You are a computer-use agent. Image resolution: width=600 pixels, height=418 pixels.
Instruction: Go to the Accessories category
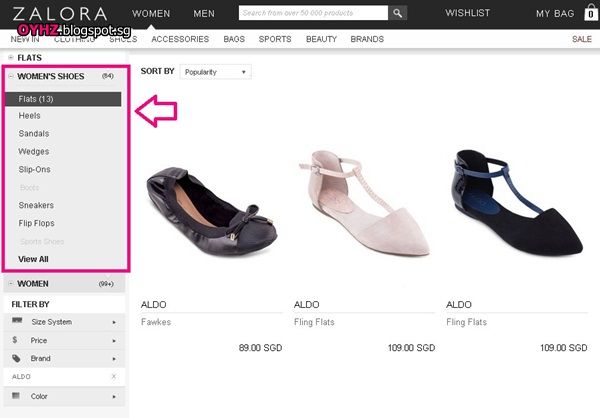click(x=180, y=39)
